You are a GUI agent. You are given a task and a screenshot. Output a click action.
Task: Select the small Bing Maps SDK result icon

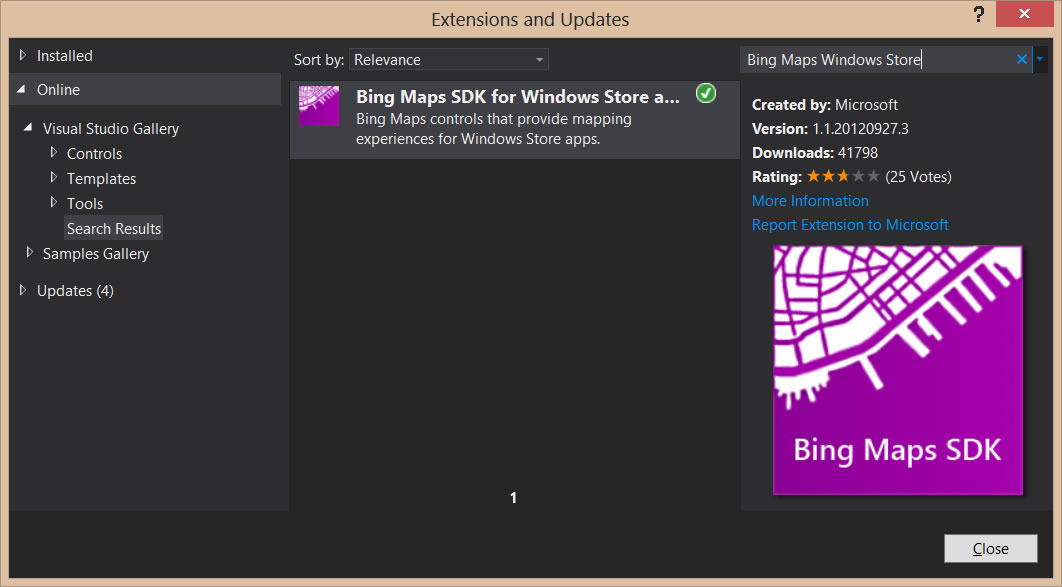319,106
